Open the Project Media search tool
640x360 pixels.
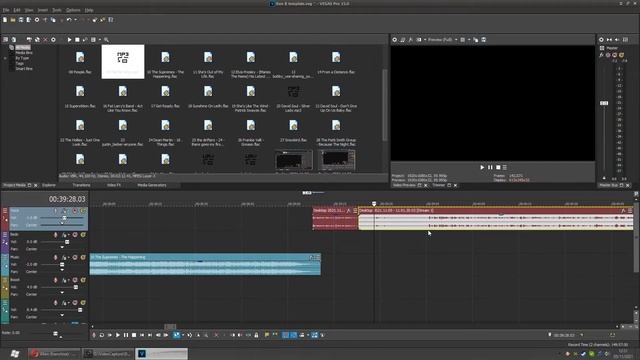[106, 40]
